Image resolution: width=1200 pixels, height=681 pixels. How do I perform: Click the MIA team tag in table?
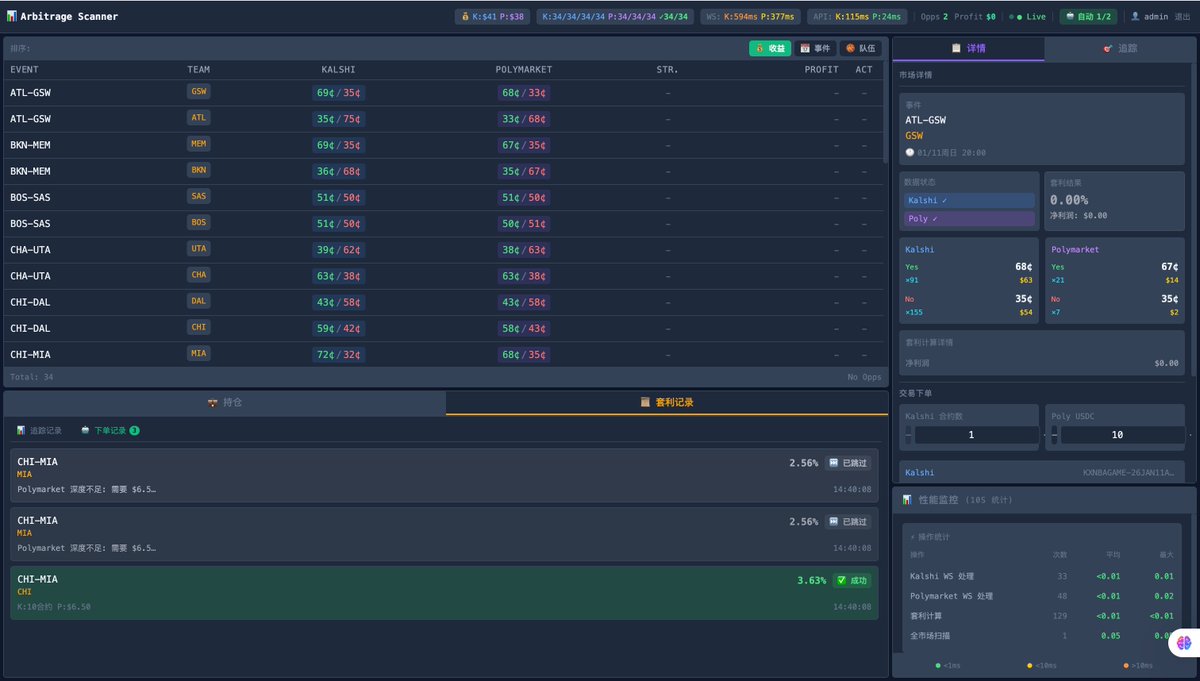click(x=199, y=353)
